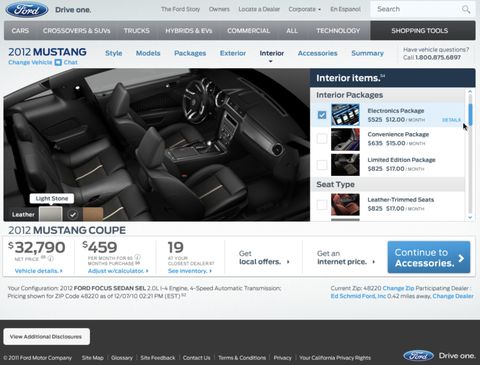This screenshot has width=480, height=365.
Task: Open the Corporate dropdown menu
Action: (305, 9)
